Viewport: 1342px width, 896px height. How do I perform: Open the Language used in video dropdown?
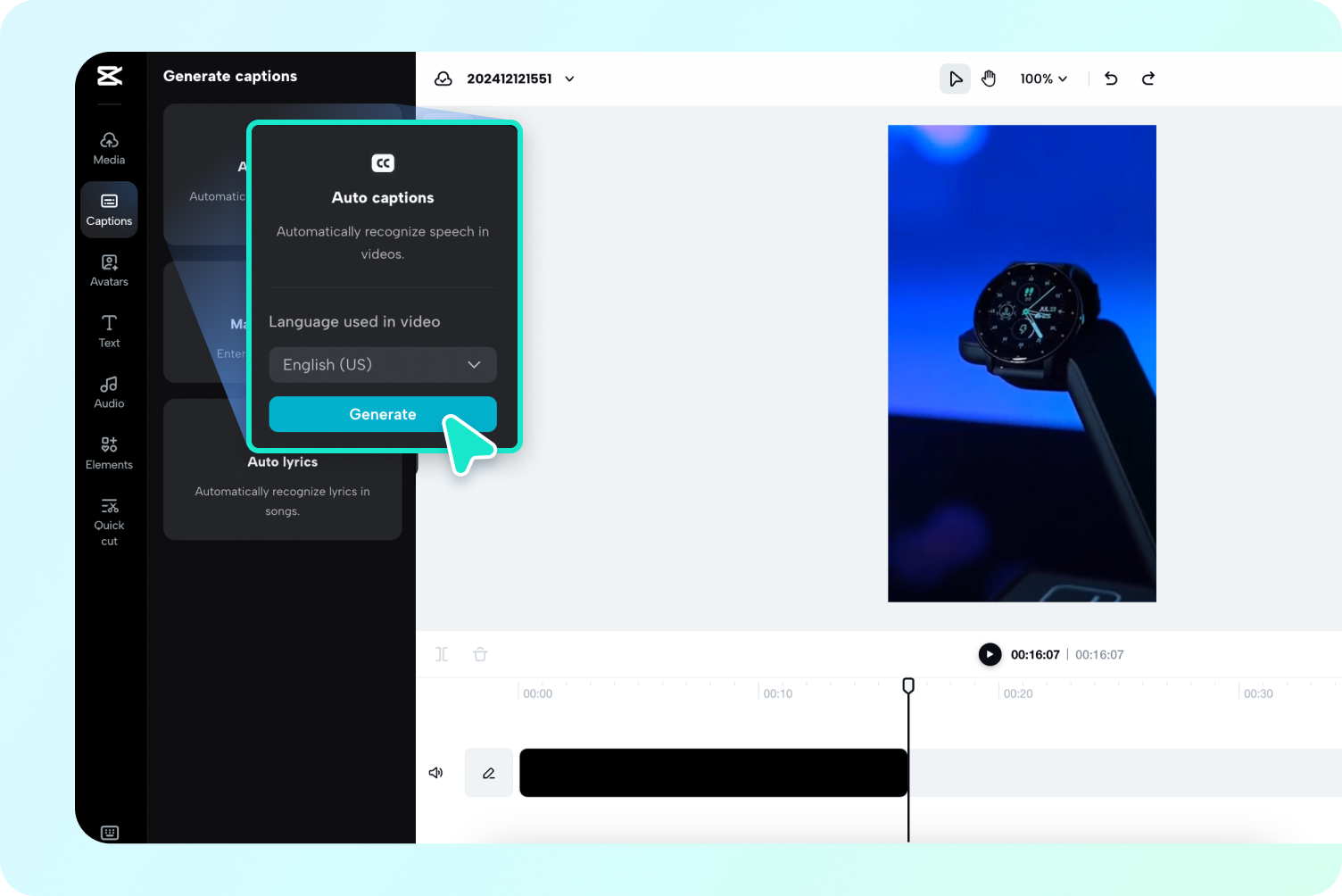(382, 364)
